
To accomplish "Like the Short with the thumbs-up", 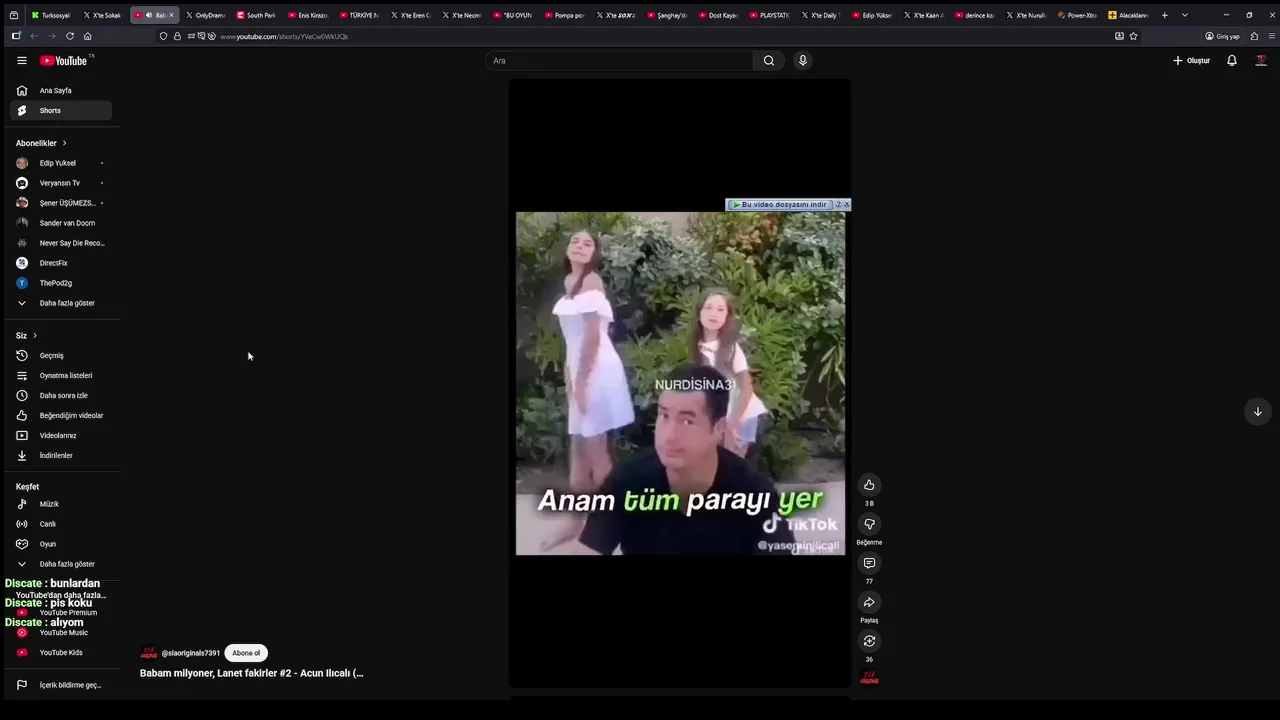I will (x=869, y=485).
